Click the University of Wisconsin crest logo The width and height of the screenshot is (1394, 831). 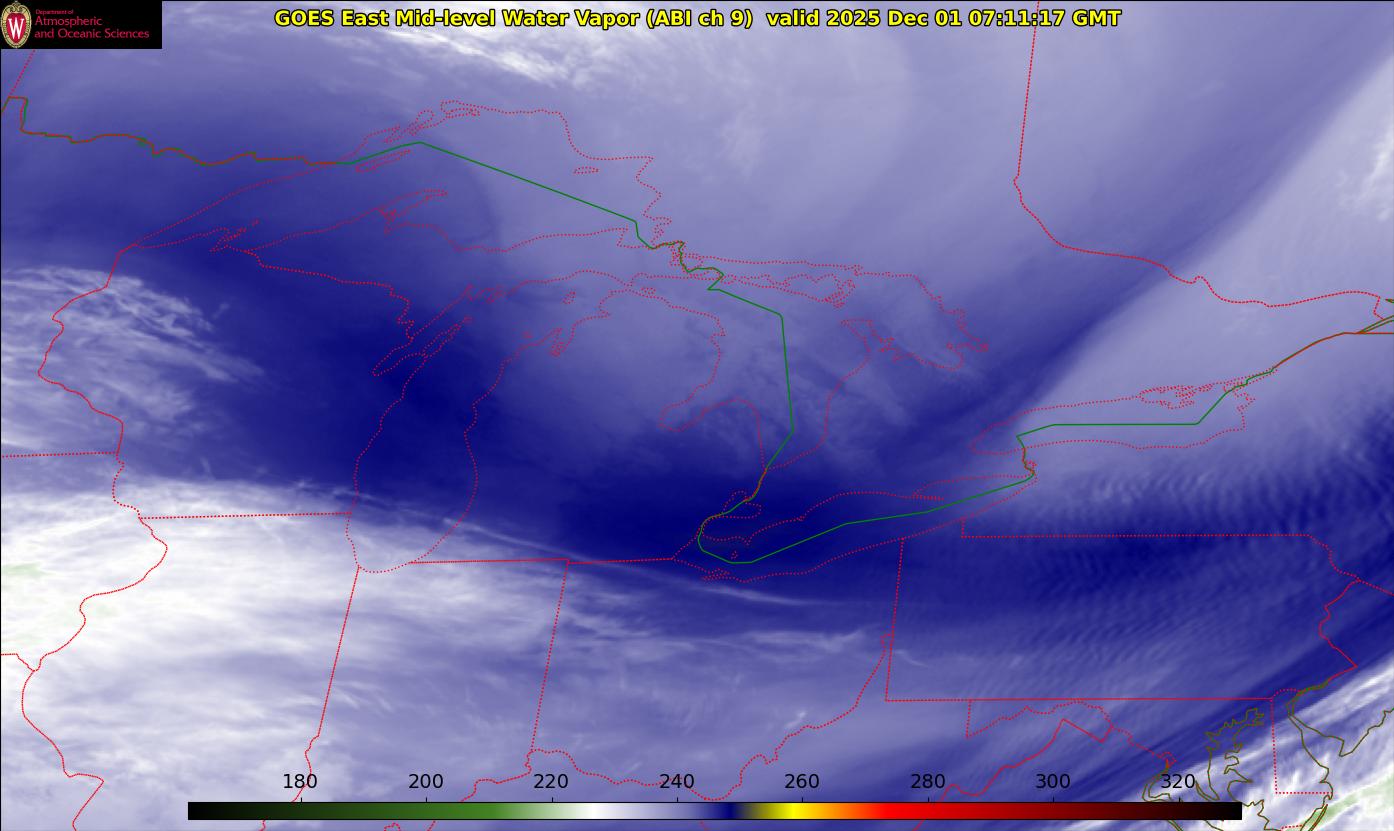click(x=17, y=24)
